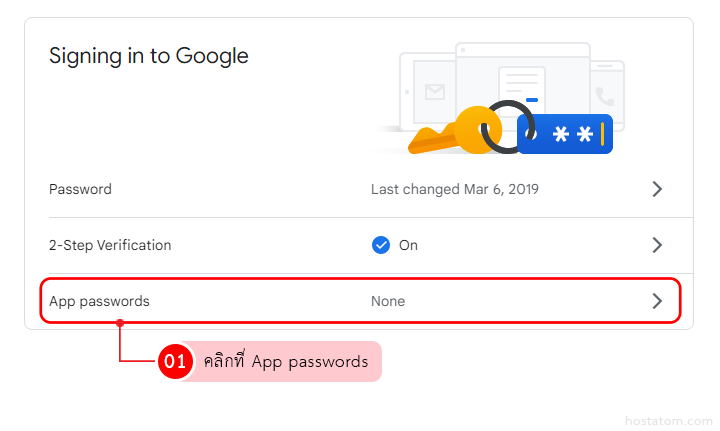This screenshot has height=431, width=720.
Task: Click the envelope icon in the illustration
Action: pos(434,93)
